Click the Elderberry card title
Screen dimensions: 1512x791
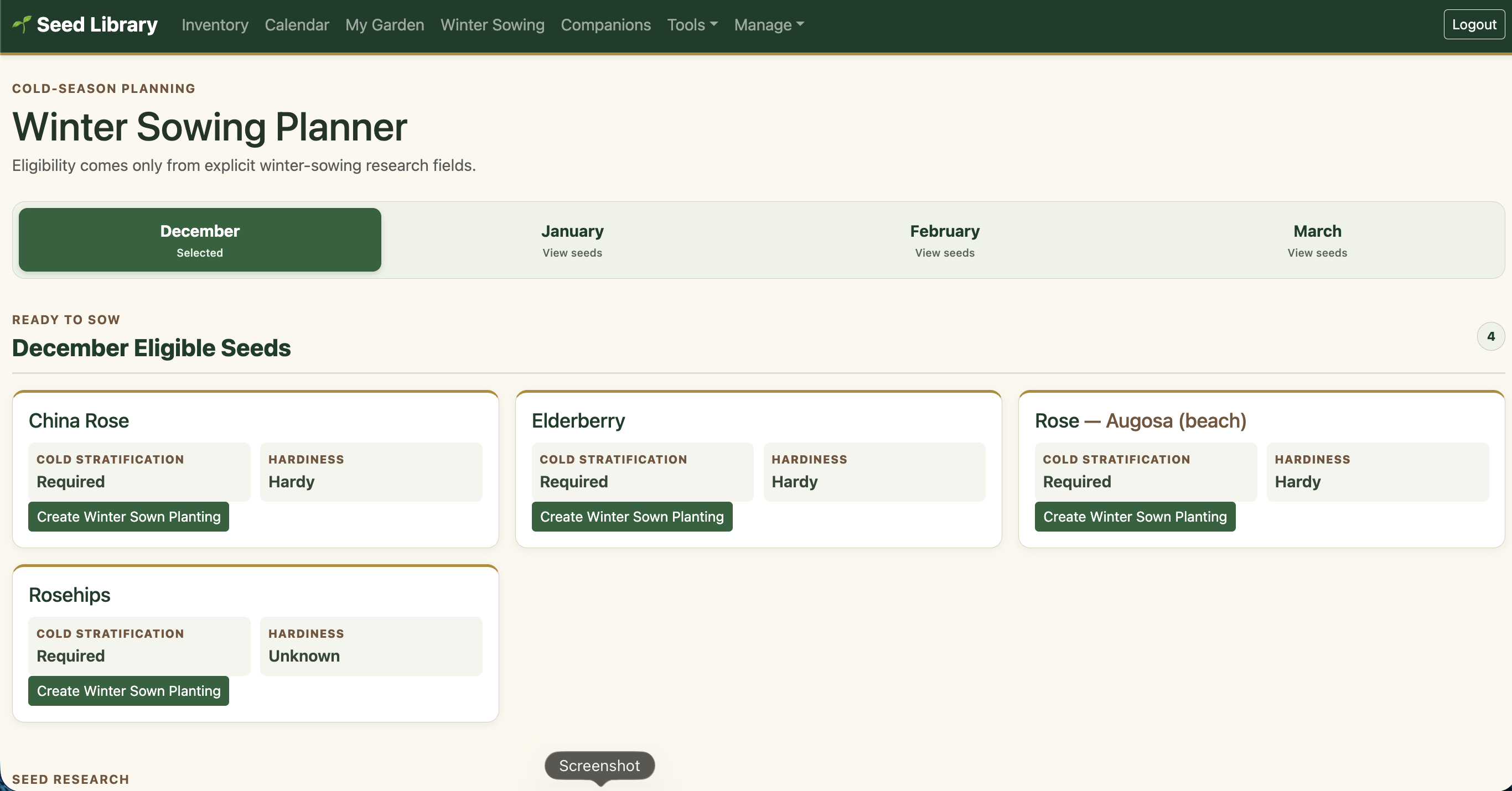(578, 421)
